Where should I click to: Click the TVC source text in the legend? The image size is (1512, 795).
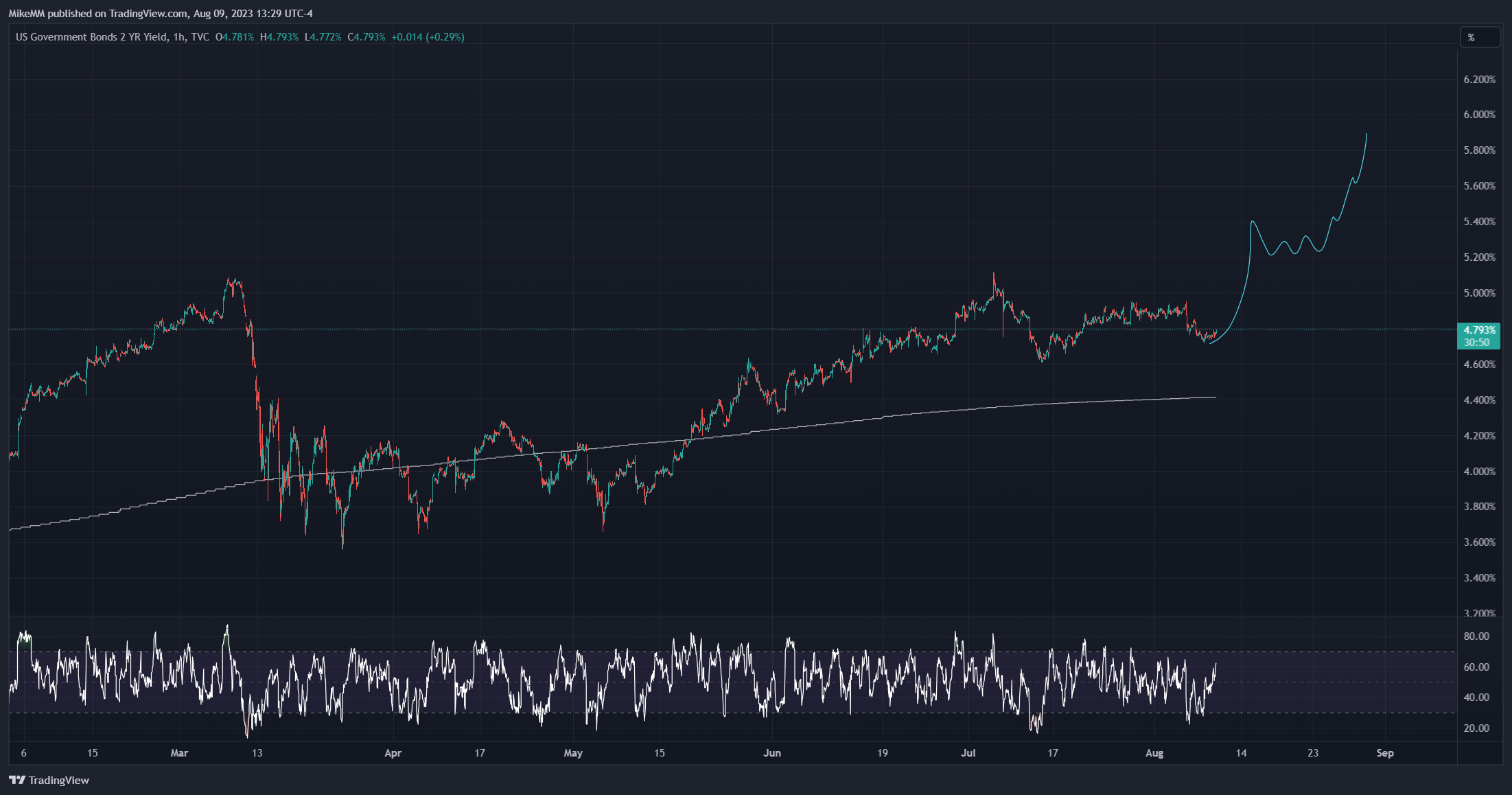pos(200,37)
